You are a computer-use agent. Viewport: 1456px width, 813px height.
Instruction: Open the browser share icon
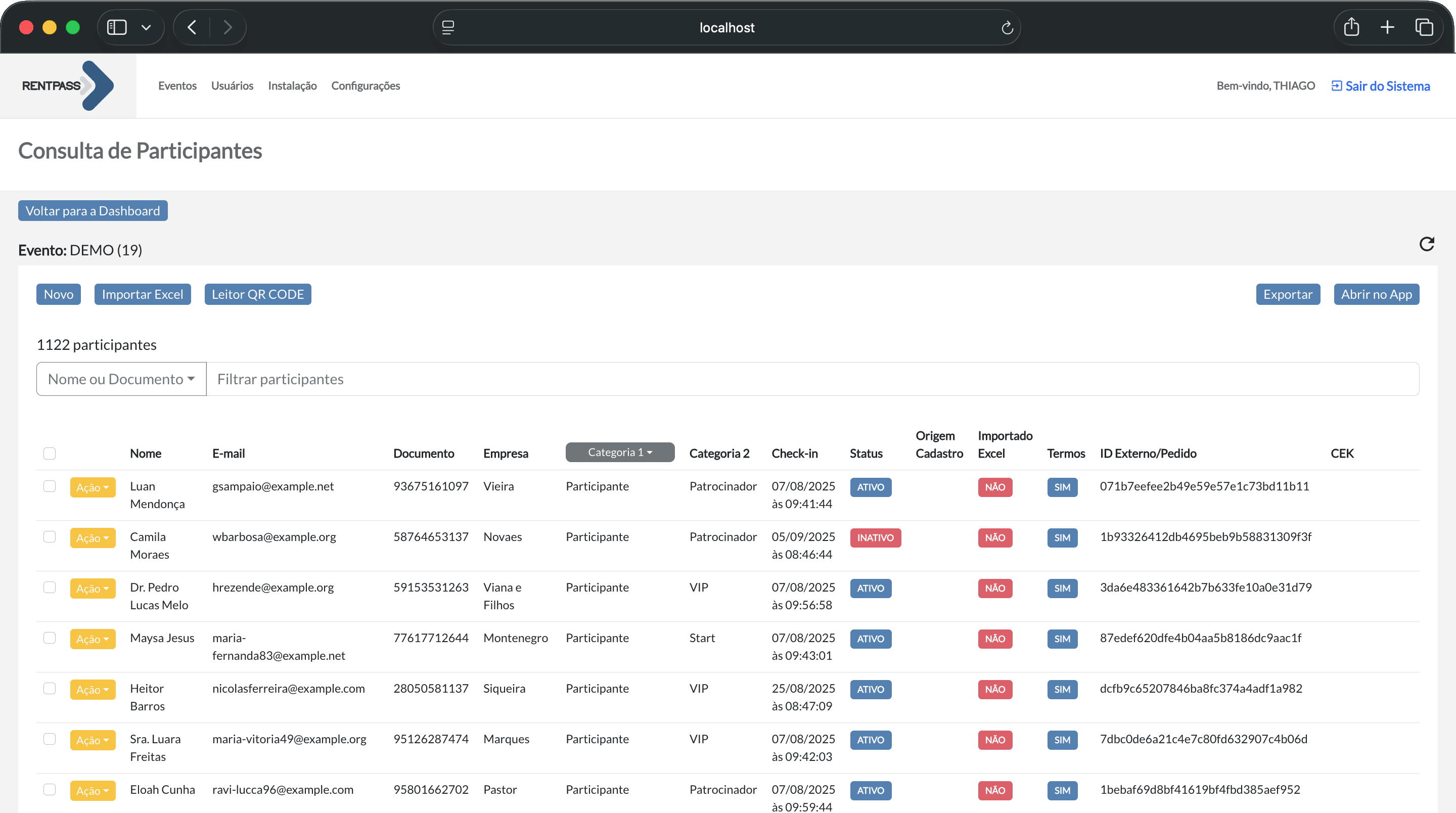point(1352,27)
